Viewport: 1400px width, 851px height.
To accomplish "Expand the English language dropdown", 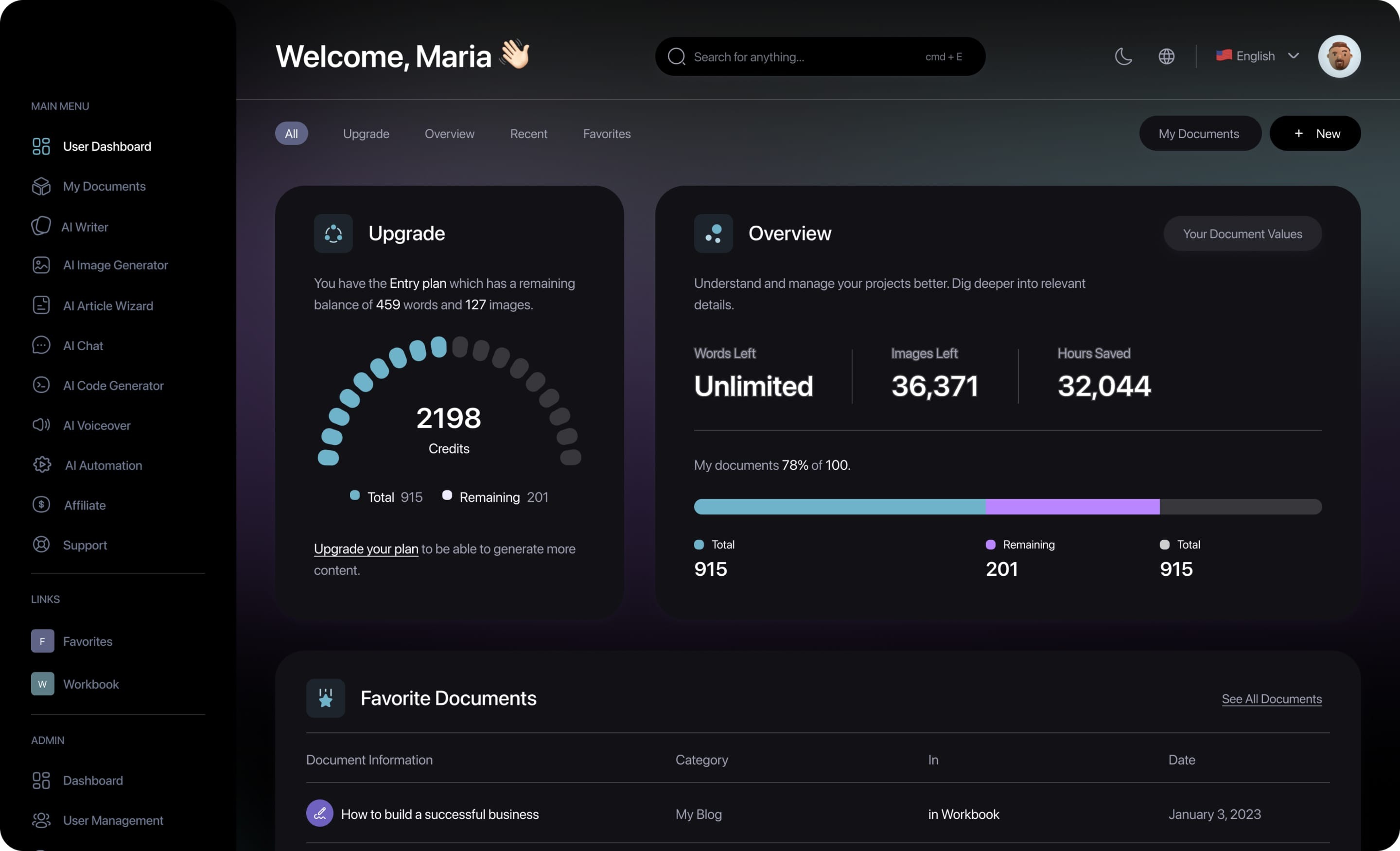I will 1257,56.
